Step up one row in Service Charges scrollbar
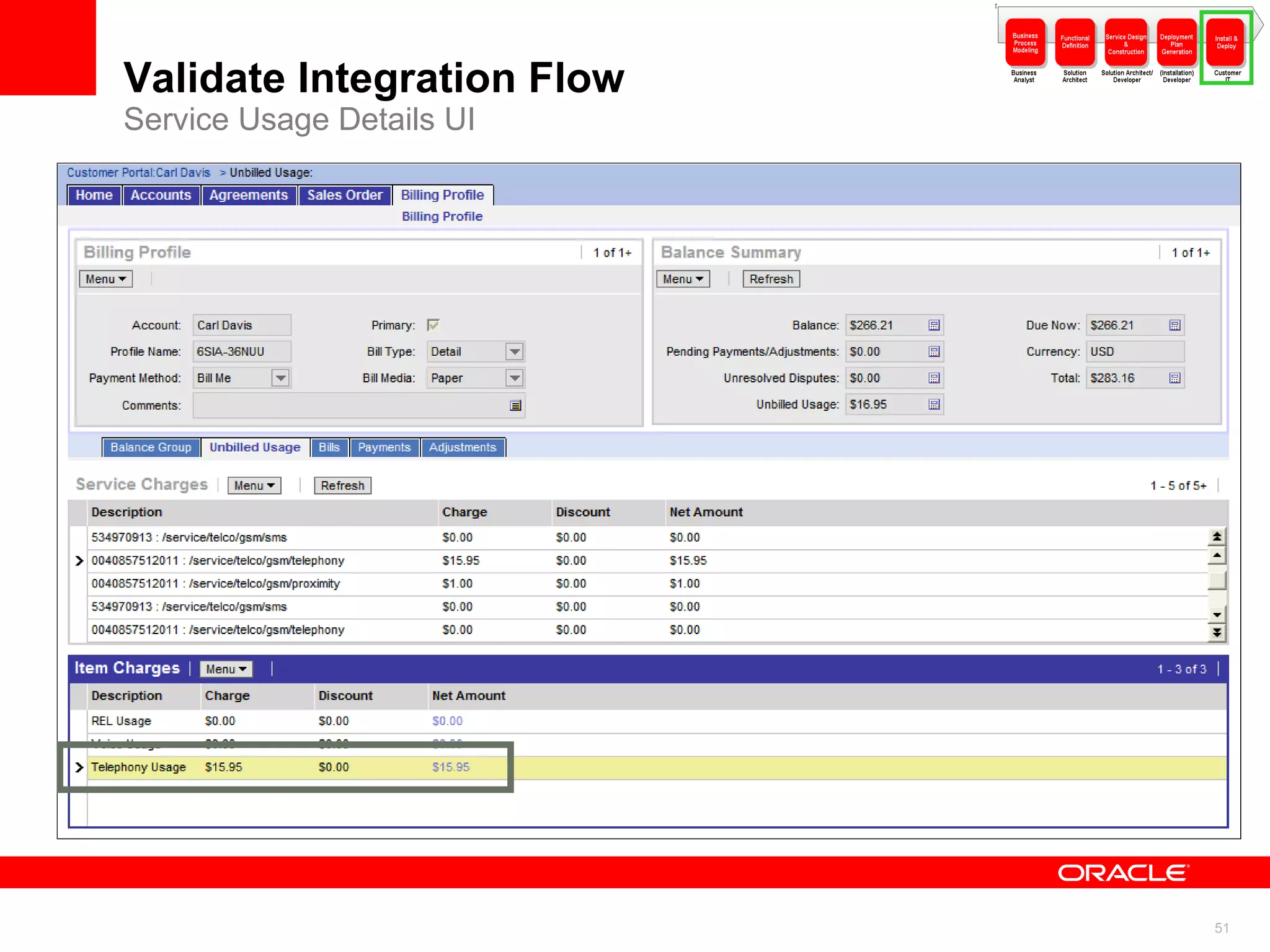This screenshot has height=952, width=1270. click(x=1217, y=555)
